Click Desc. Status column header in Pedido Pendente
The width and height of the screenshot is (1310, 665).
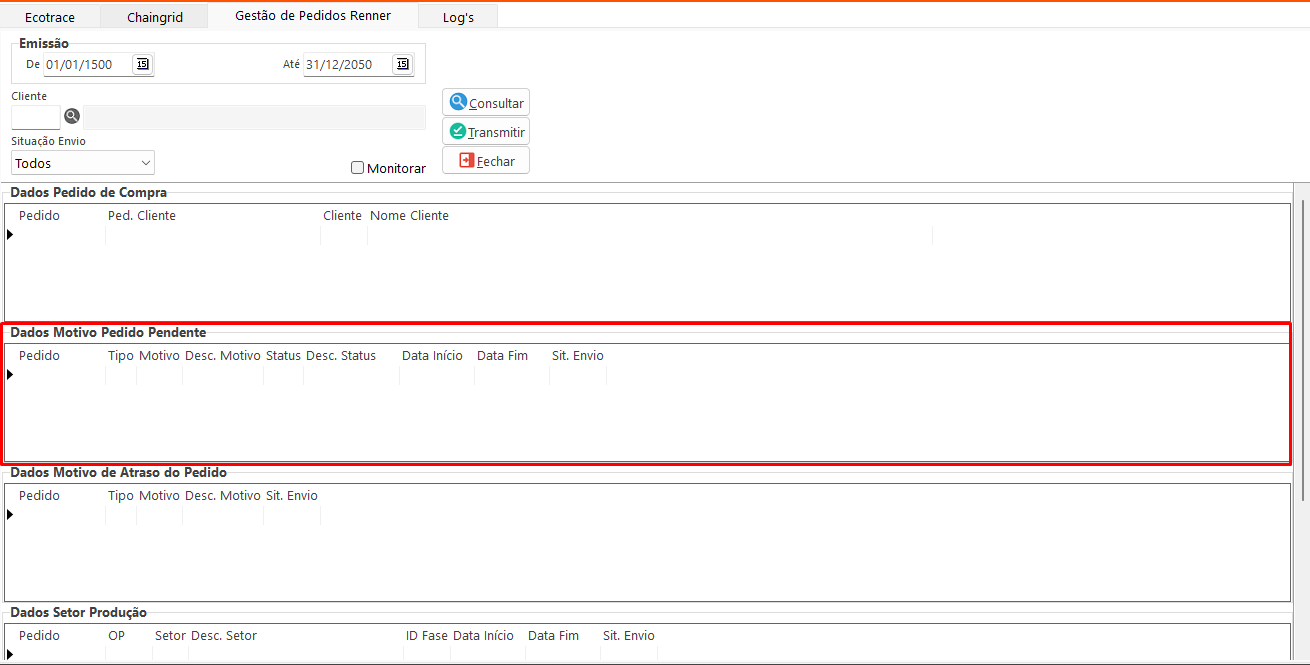pyautogui.click(x=341, y=356)
